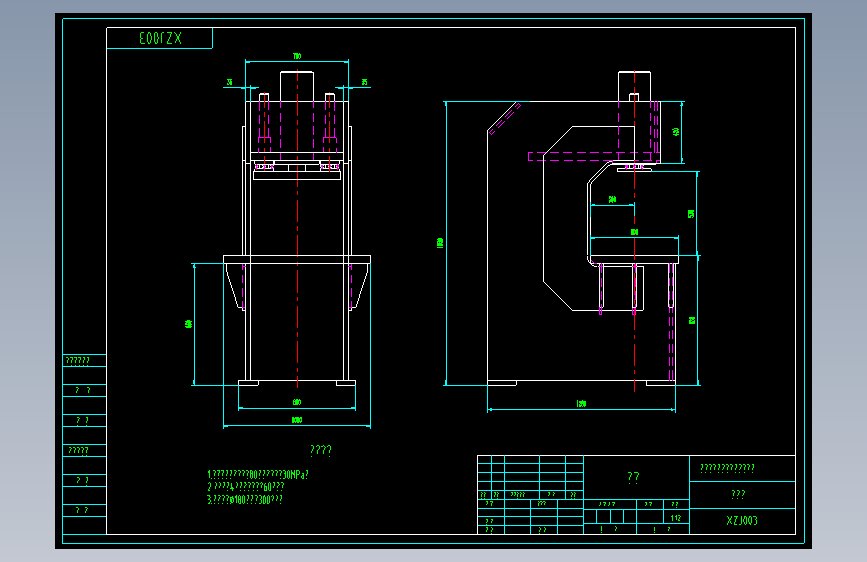Click the mirrored XZJ003 label at top left
The height and width of the screenshot is (562, 867).
point(160,38)
